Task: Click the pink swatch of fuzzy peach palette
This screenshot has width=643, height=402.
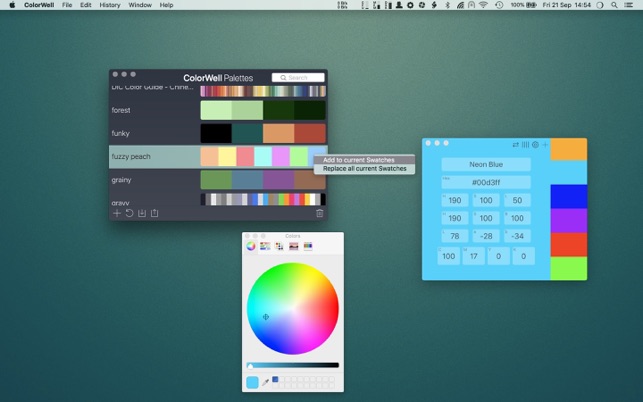Action: (x=245, y=157)
